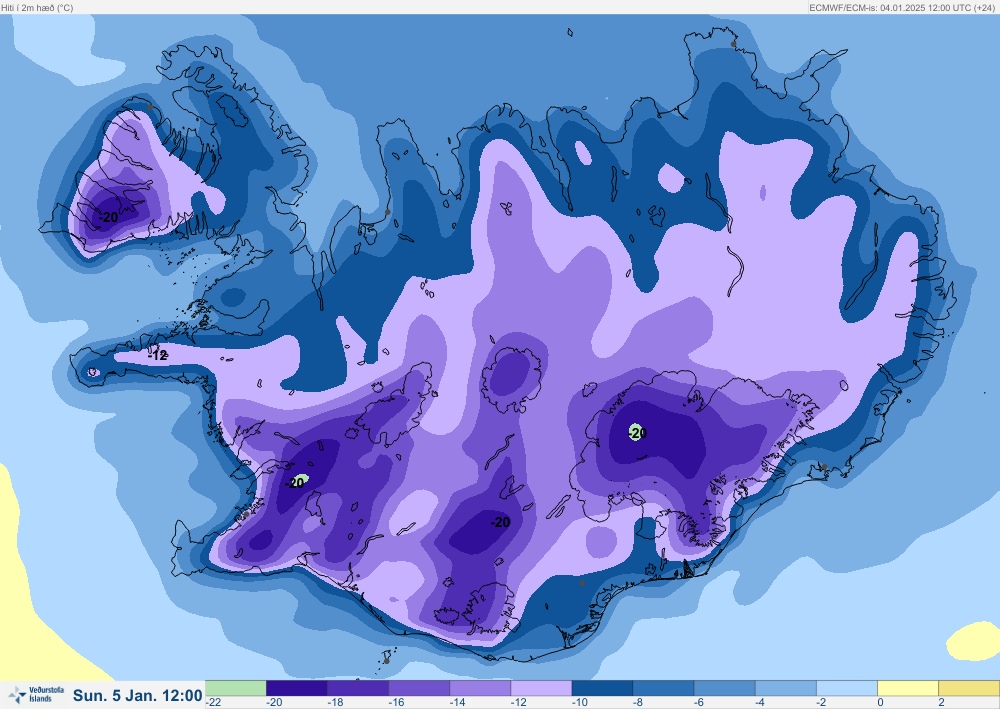The image size is (1000, 709).
Task: Click the legend scale number '-18'
Action: [x=335, y=703]
